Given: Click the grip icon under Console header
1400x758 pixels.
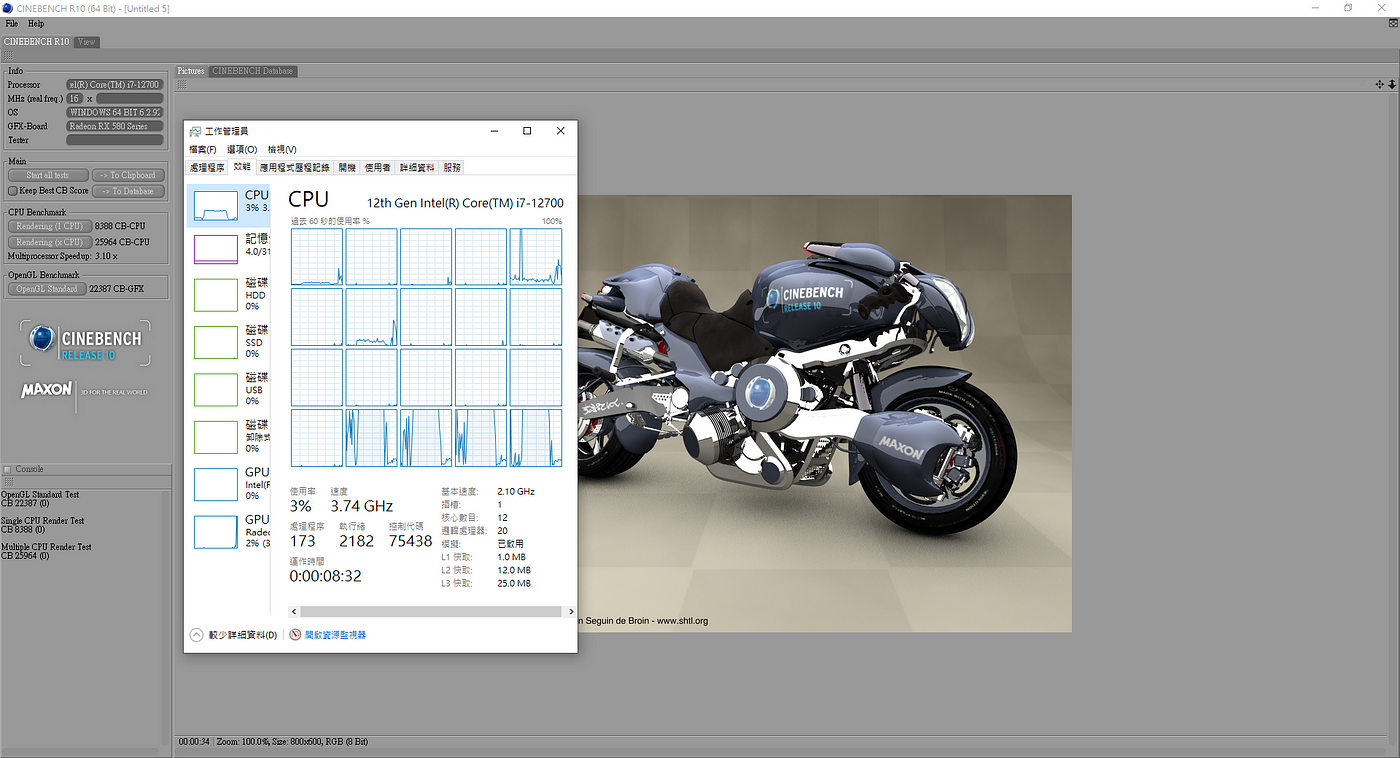Looking at the screenshot, I should [x=8, y=482].
